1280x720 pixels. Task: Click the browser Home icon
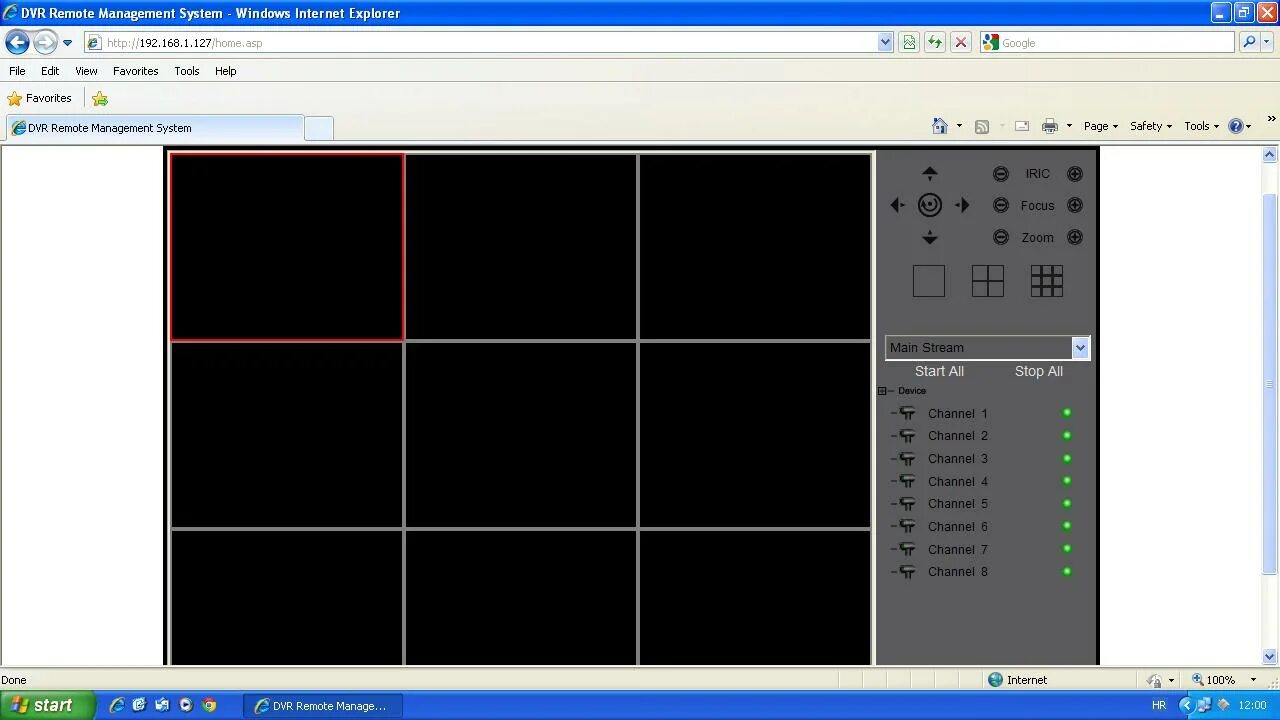pos(939,126)
